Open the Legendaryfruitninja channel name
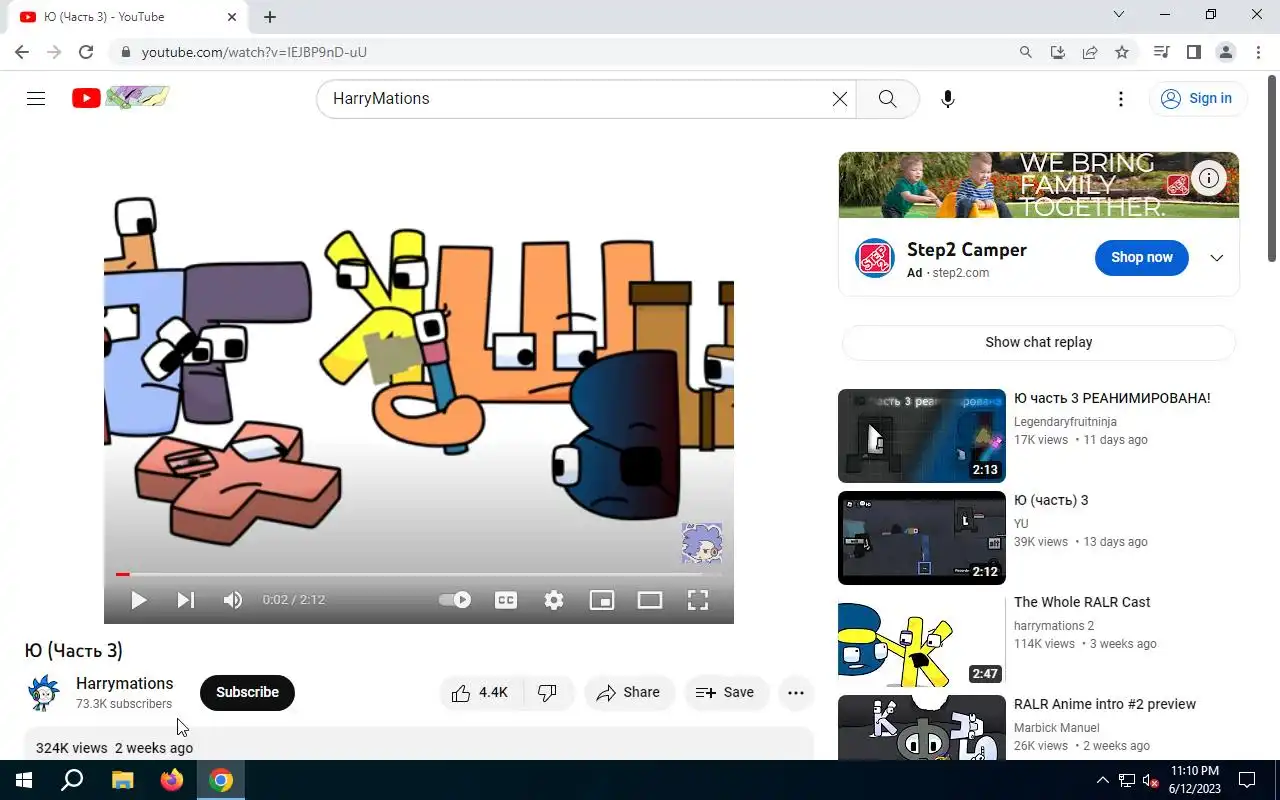The width and height of the screenshot is (1280, 800). (1065, 422)
